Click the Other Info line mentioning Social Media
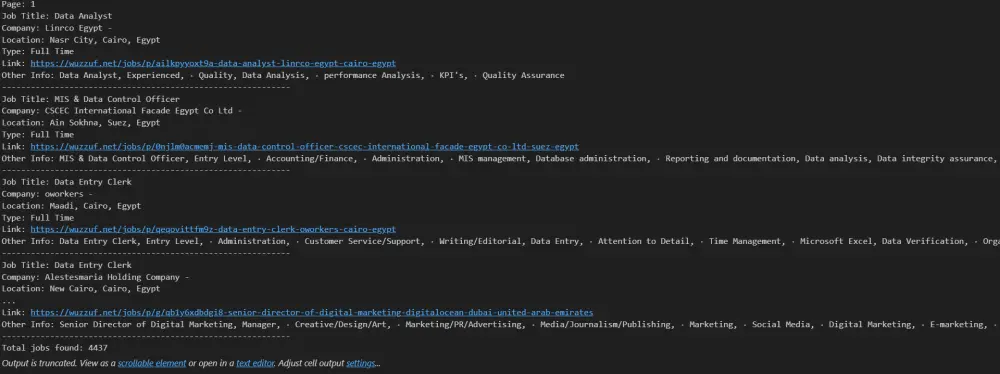The height and width of the screenshot is (374, 1000). 500,324
